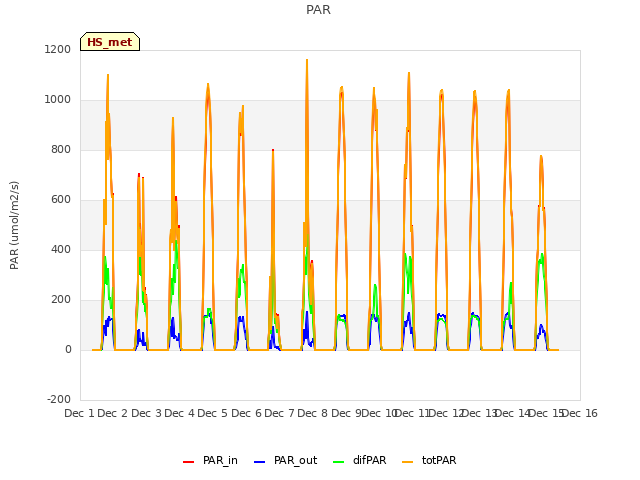
Task: Click the HS_met label box
Action: coord(110,42)
